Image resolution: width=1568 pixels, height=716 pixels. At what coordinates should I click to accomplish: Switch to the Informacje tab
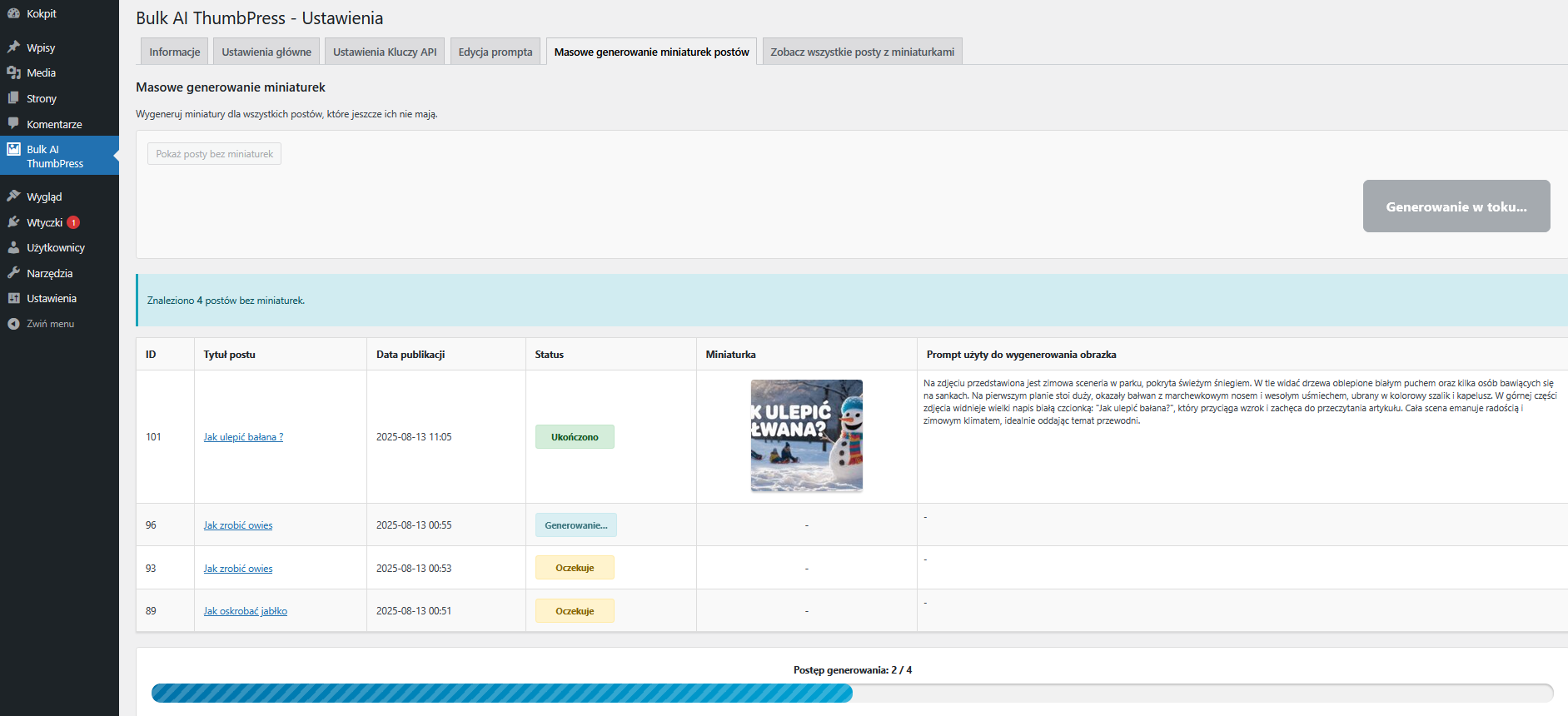coord(174,52)
